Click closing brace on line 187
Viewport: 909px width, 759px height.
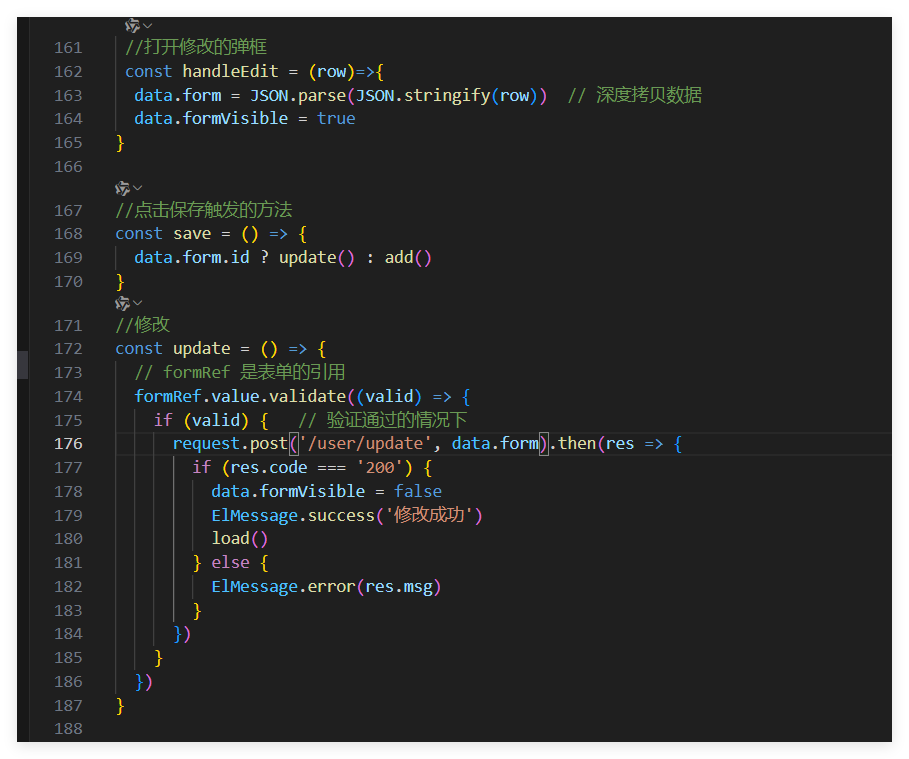pyautogui.click(x=121, y=706)
